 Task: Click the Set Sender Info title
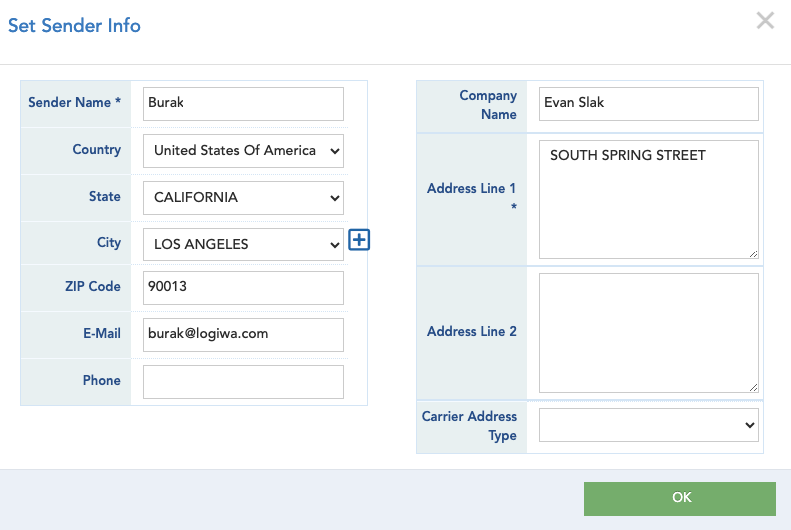[x=74, y=26]
